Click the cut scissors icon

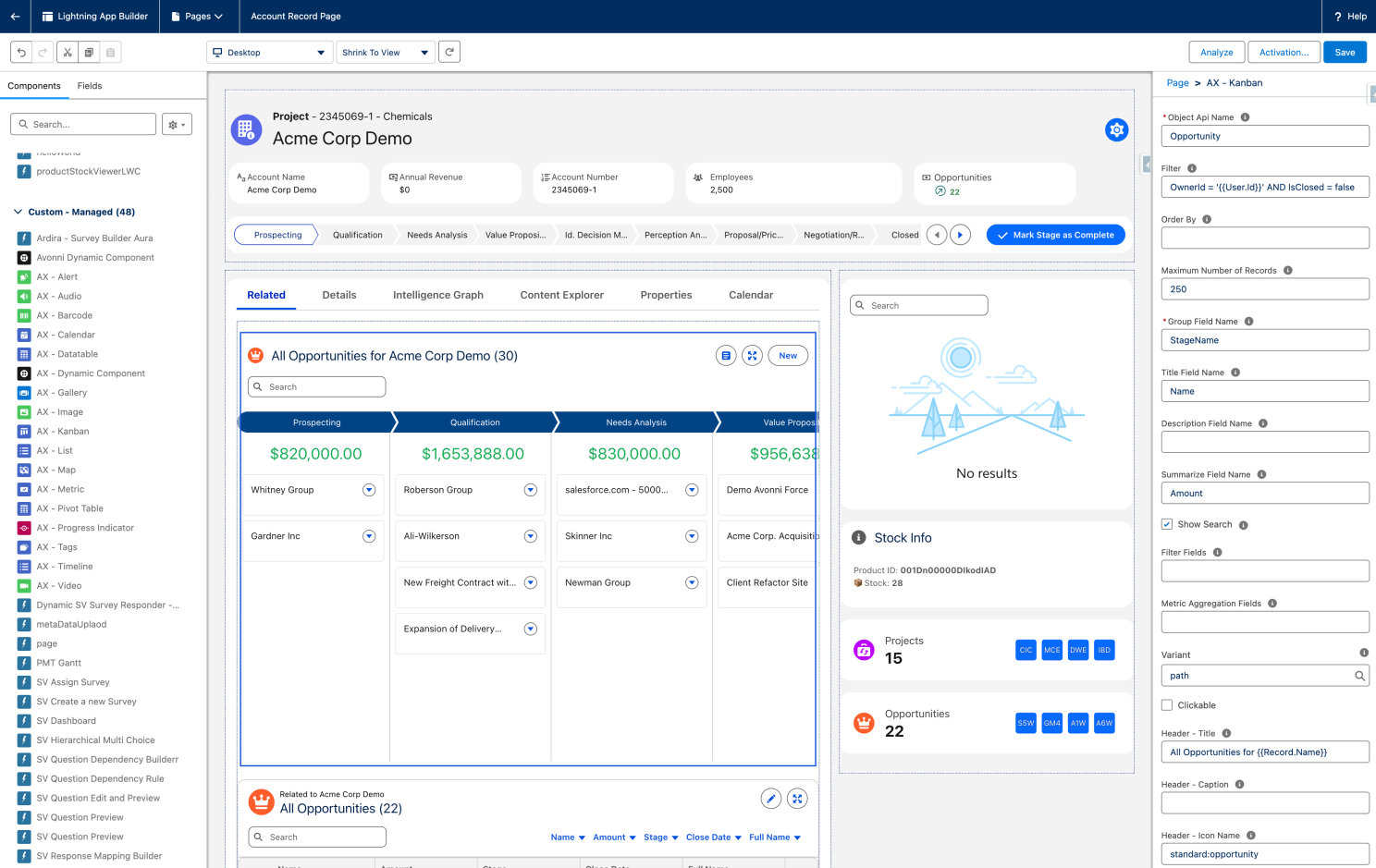68,53
